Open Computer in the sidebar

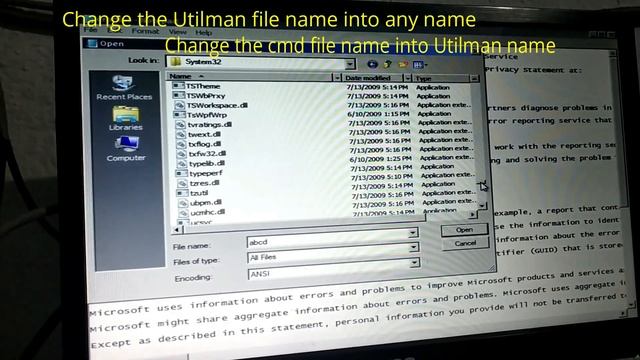[x=126, y=149]
